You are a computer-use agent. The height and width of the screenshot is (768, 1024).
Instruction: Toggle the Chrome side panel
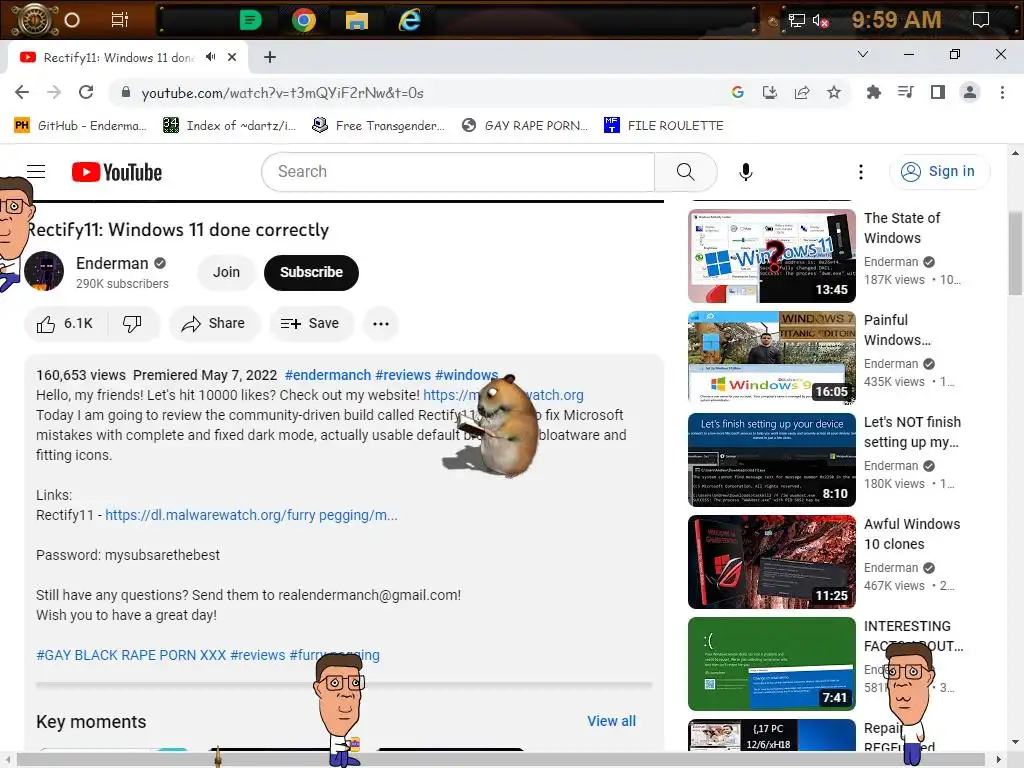click(x=938, y=92)
